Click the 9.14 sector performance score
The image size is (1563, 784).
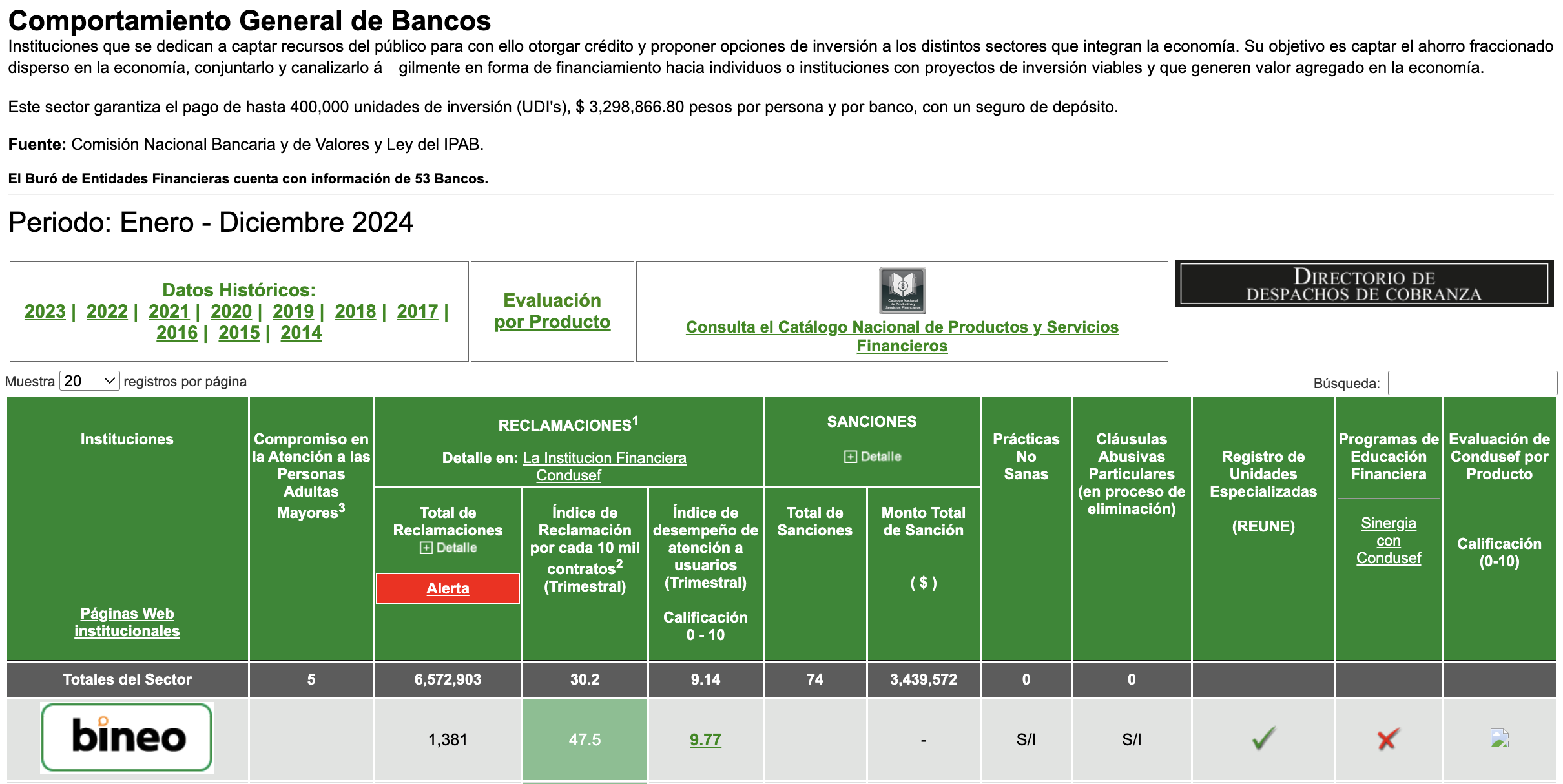[x=705, y=679]
